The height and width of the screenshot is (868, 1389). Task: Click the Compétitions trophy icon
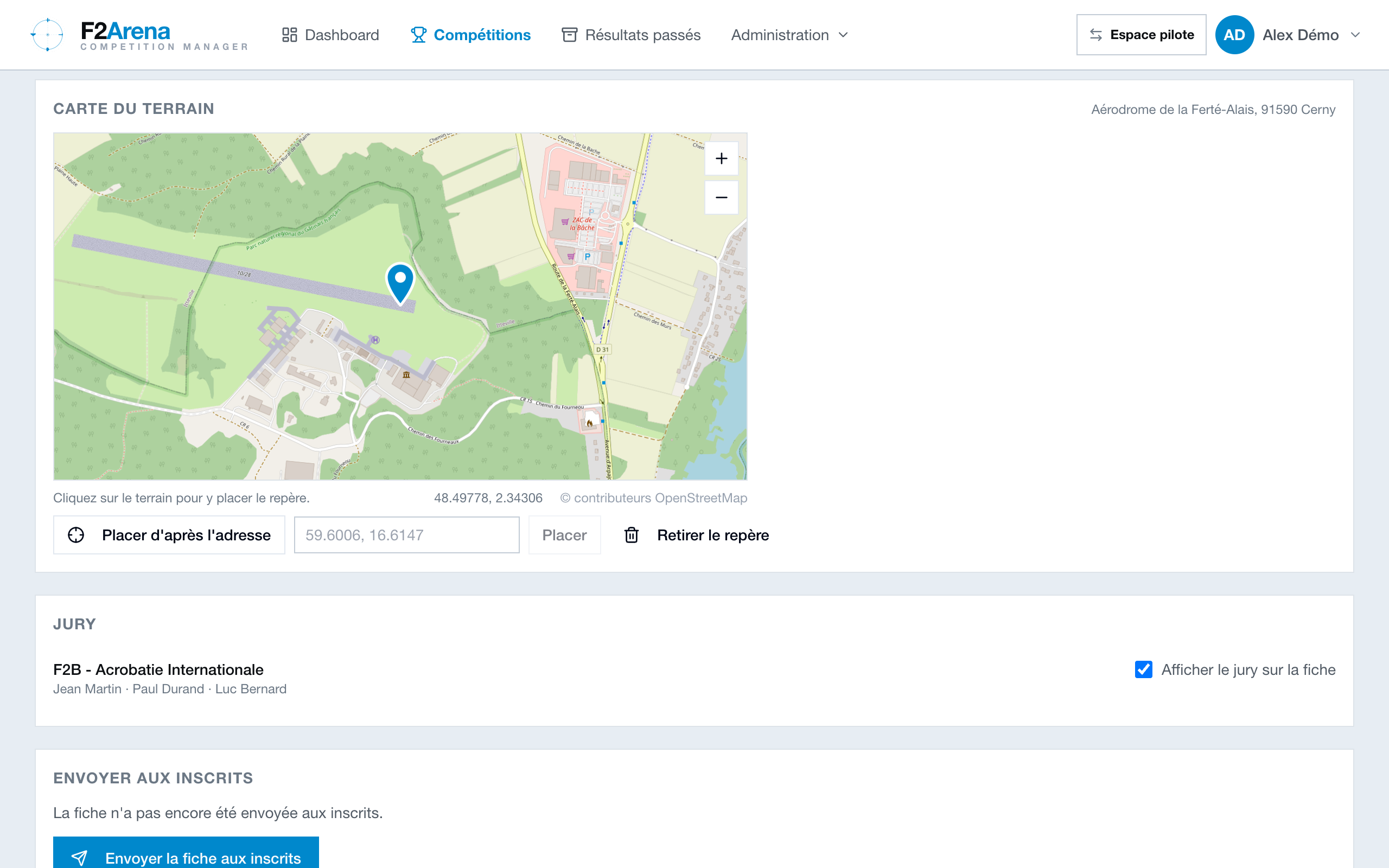[x=418, y=35]
